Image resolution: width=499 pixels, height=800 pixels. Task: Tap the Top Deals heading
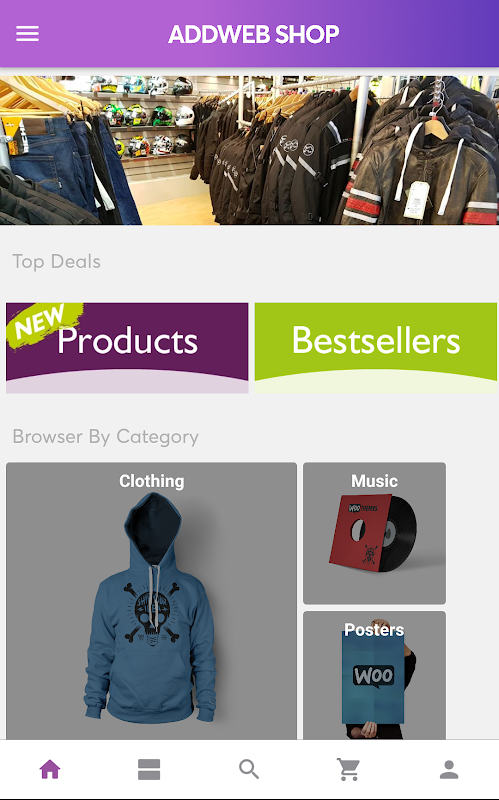point(57,262)
